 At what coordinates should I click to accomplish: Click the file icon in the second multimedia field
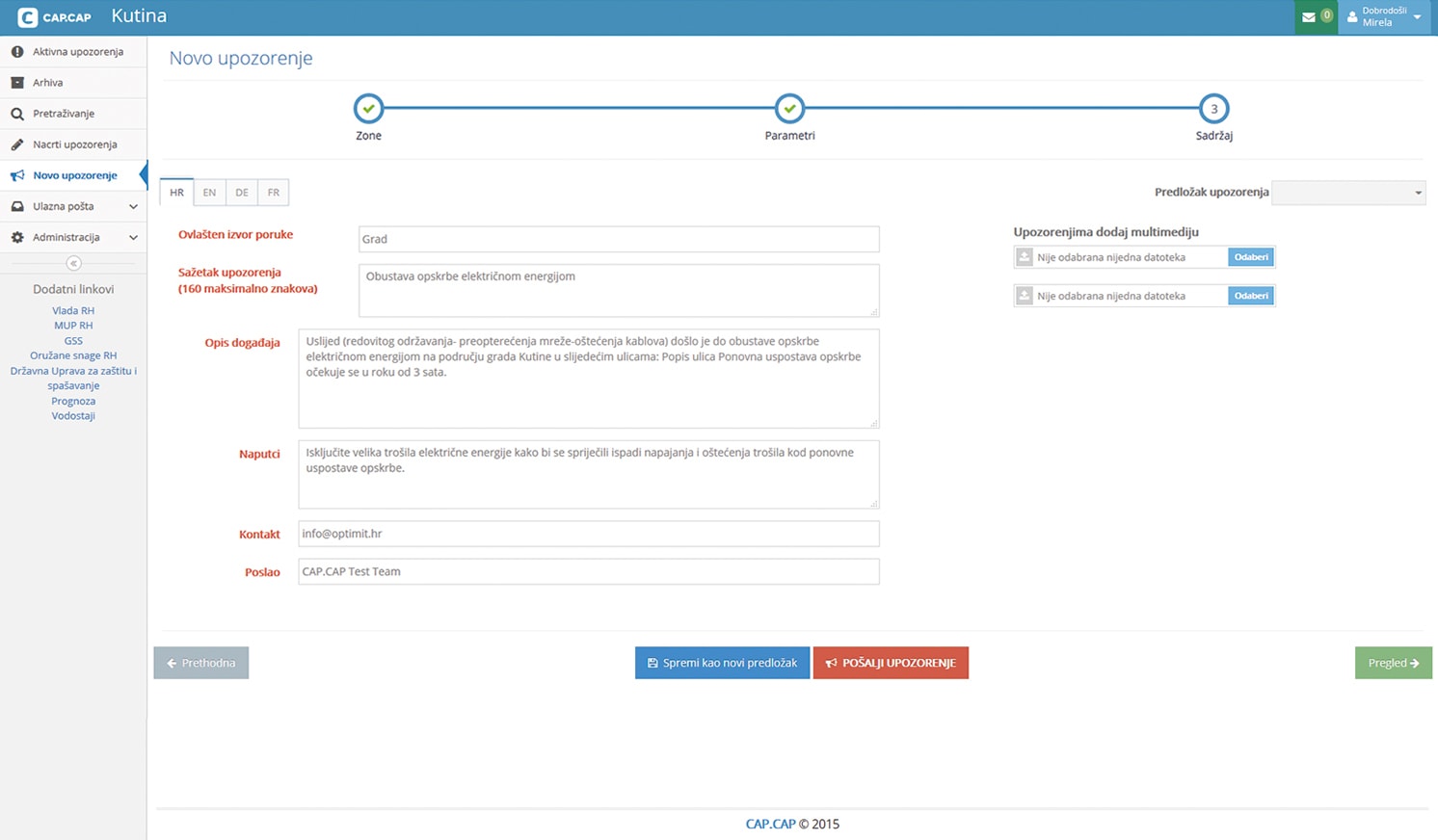tap(1025, 296)
